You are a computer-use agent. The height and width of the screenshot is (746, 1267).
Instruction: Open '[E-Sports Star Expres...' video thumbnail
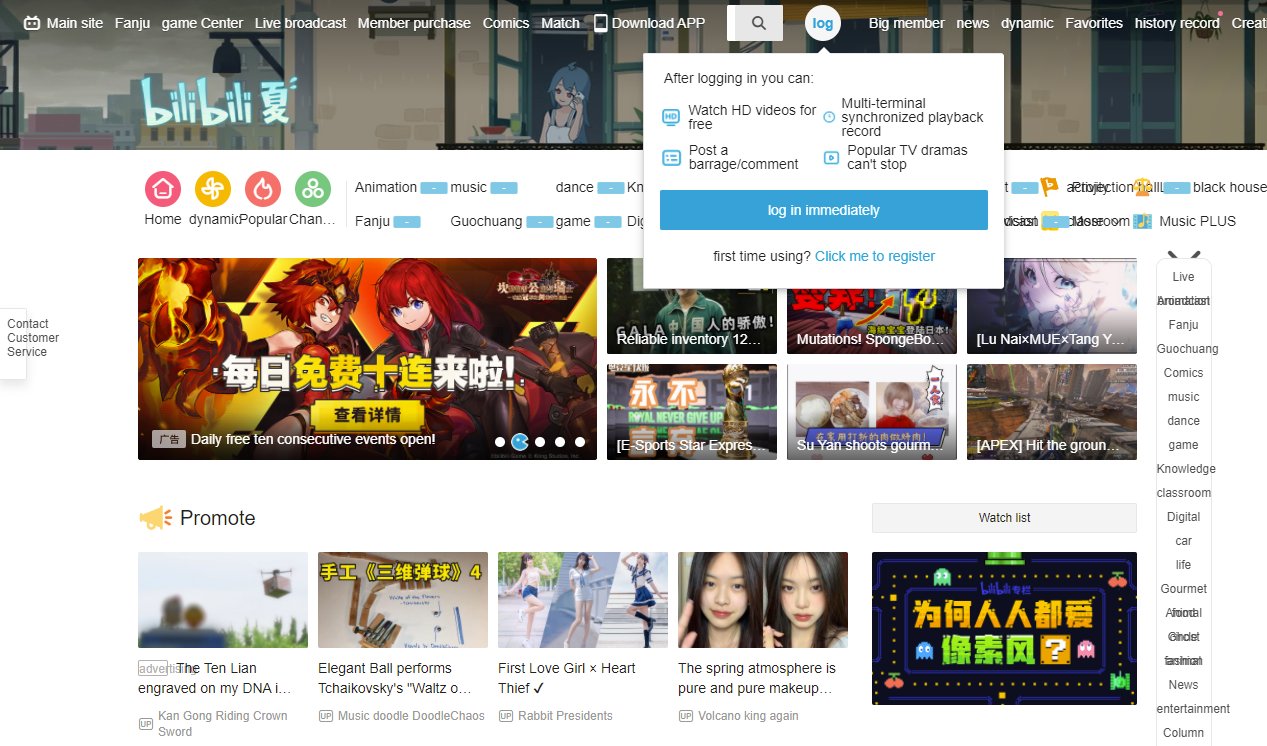pyautogui.click(x=692, y=412)
